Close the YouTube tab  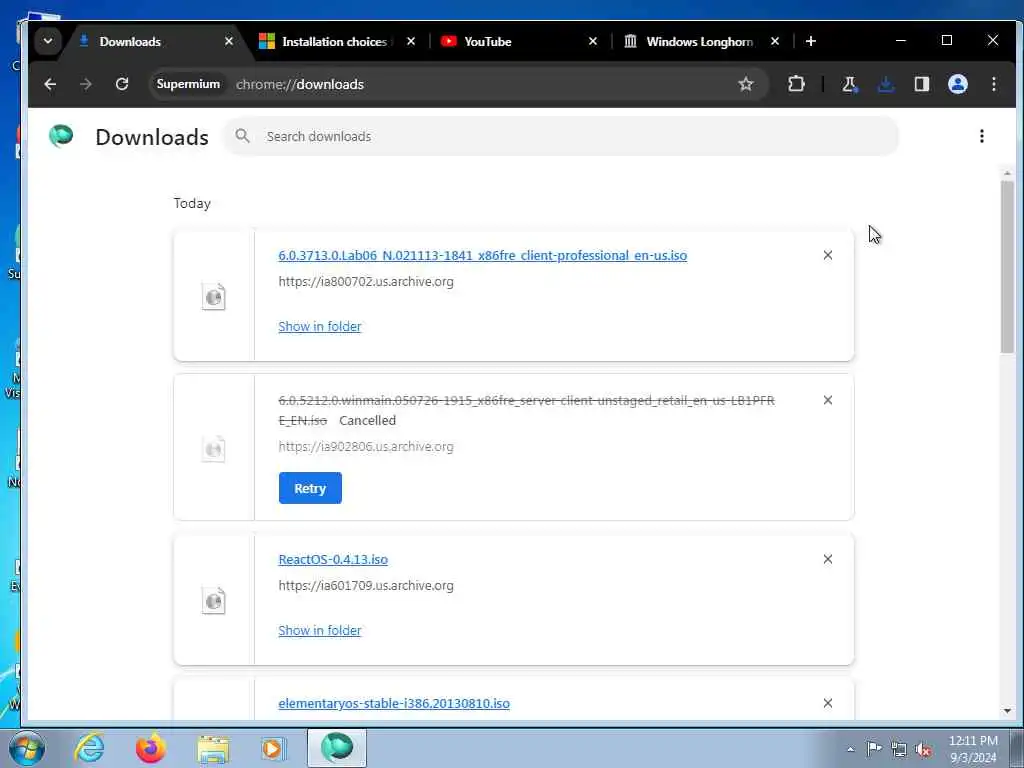pos(593,41)
